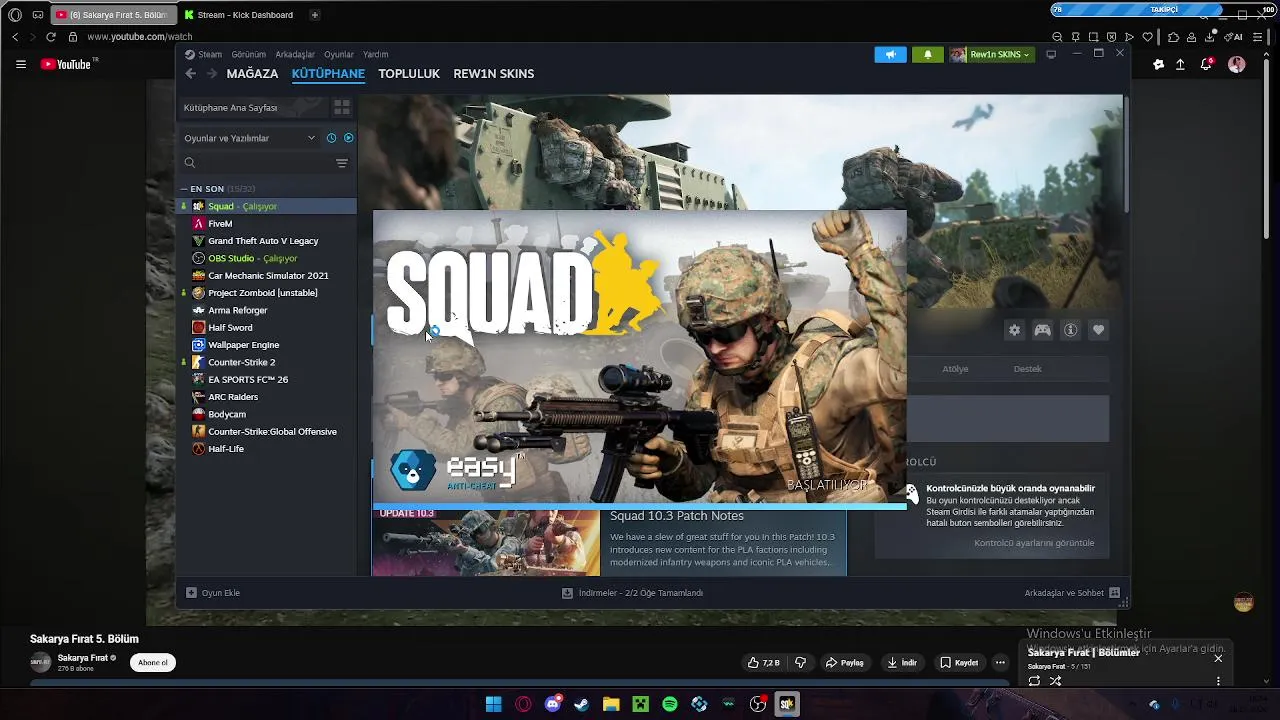The width and height of the screenshot is (1280, 720).
Task: Click the library search magnifier
Action: tap(190, 163)
